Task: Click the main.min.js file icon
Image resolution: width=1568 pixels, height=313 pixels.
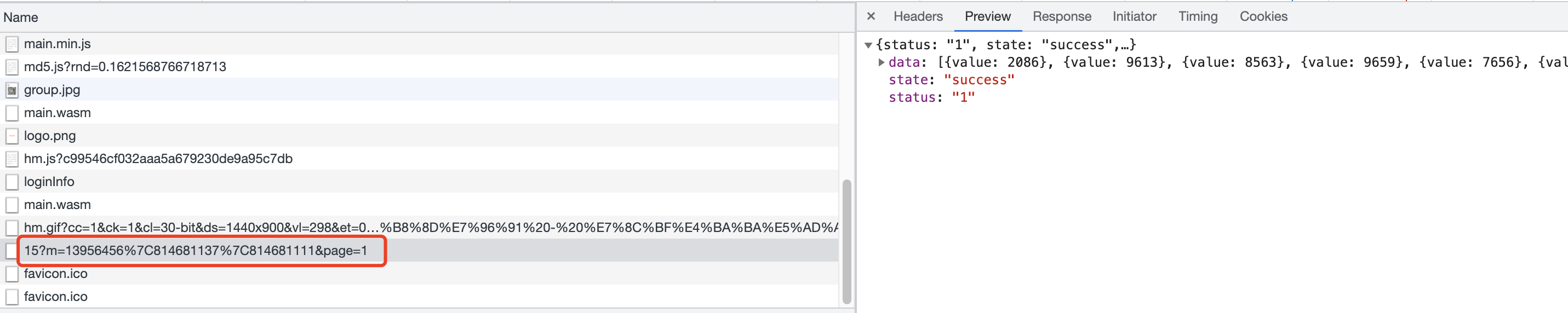Action: pyautogui.click(x=12, y=44)
